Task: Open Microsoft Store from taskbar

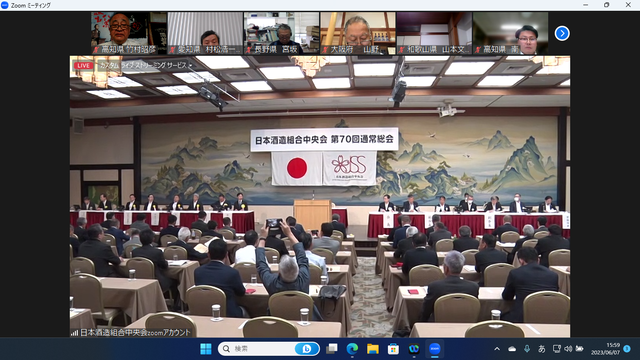Action: click(393, 349)
